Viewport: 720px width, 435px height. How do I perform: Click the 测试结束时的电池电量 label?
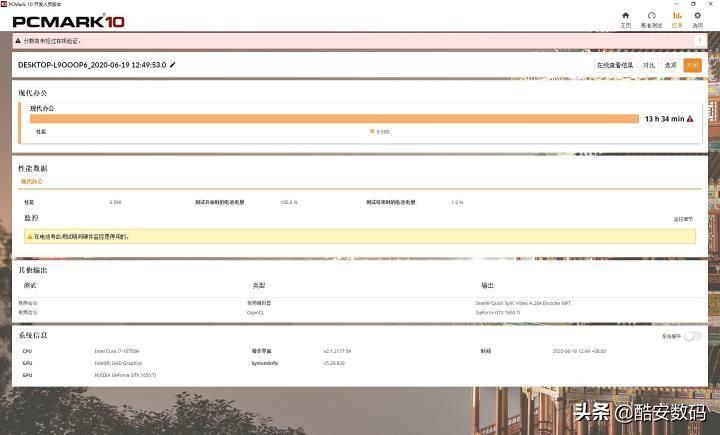(391, 202)
